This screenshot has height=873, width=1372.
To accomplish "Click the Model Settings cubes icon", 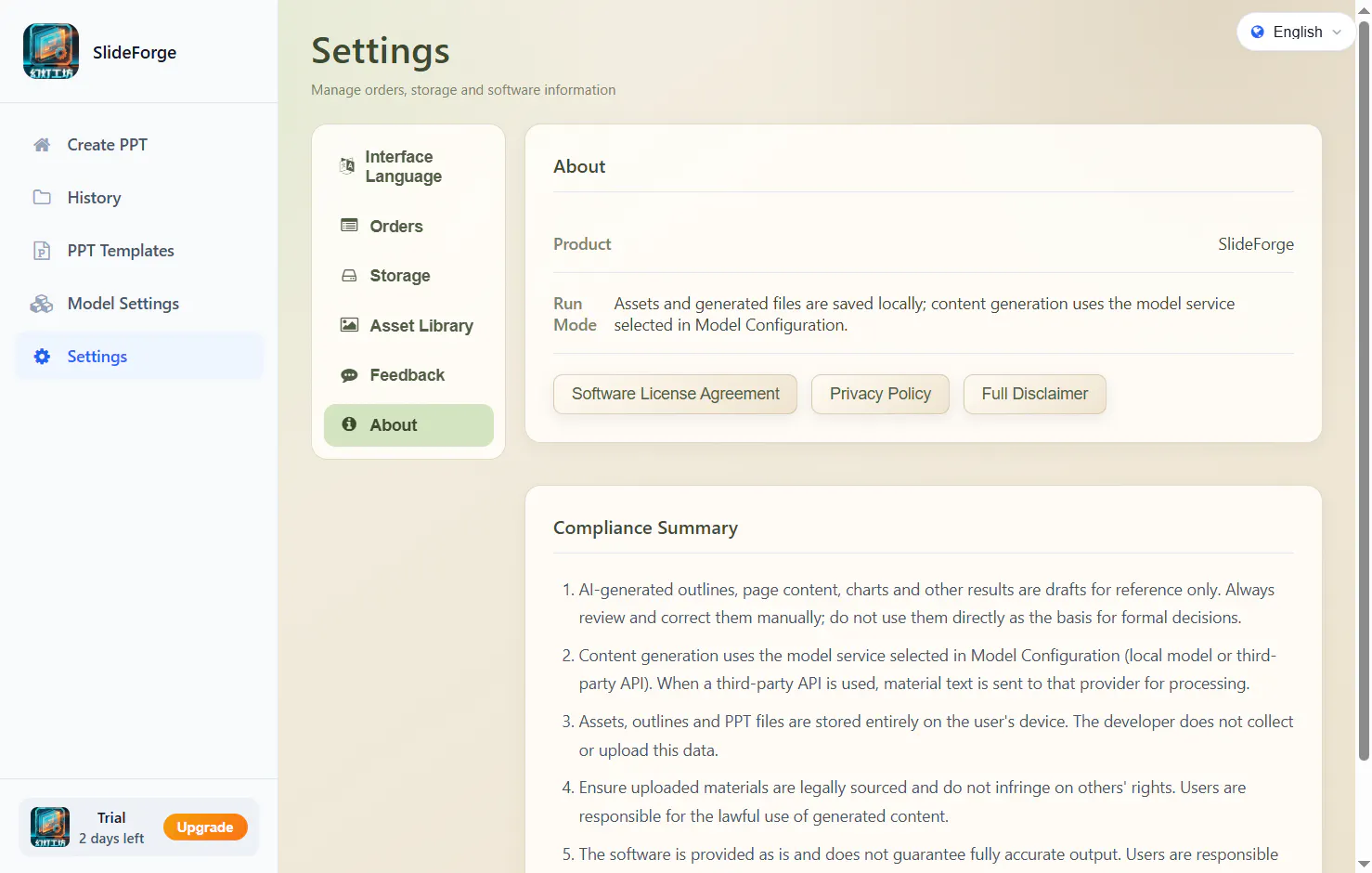I will click(x=42, y=304).
